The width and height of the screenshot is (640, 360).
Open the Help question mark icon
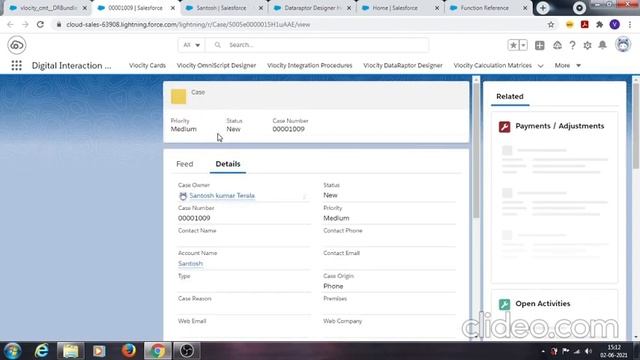coord(572,45)
